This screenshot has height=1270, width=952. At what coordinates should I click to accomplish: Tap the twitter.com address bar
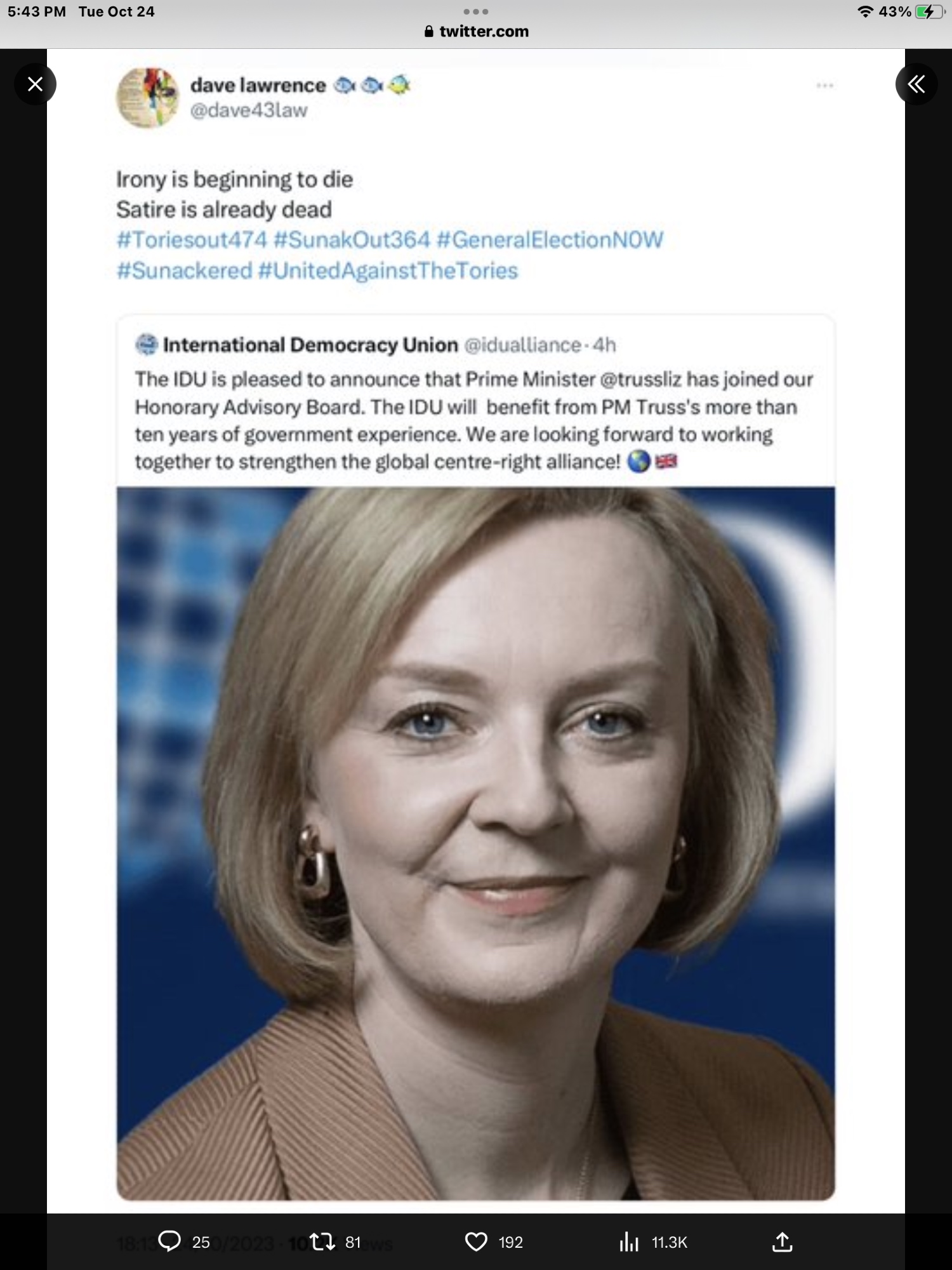[476, 31]
